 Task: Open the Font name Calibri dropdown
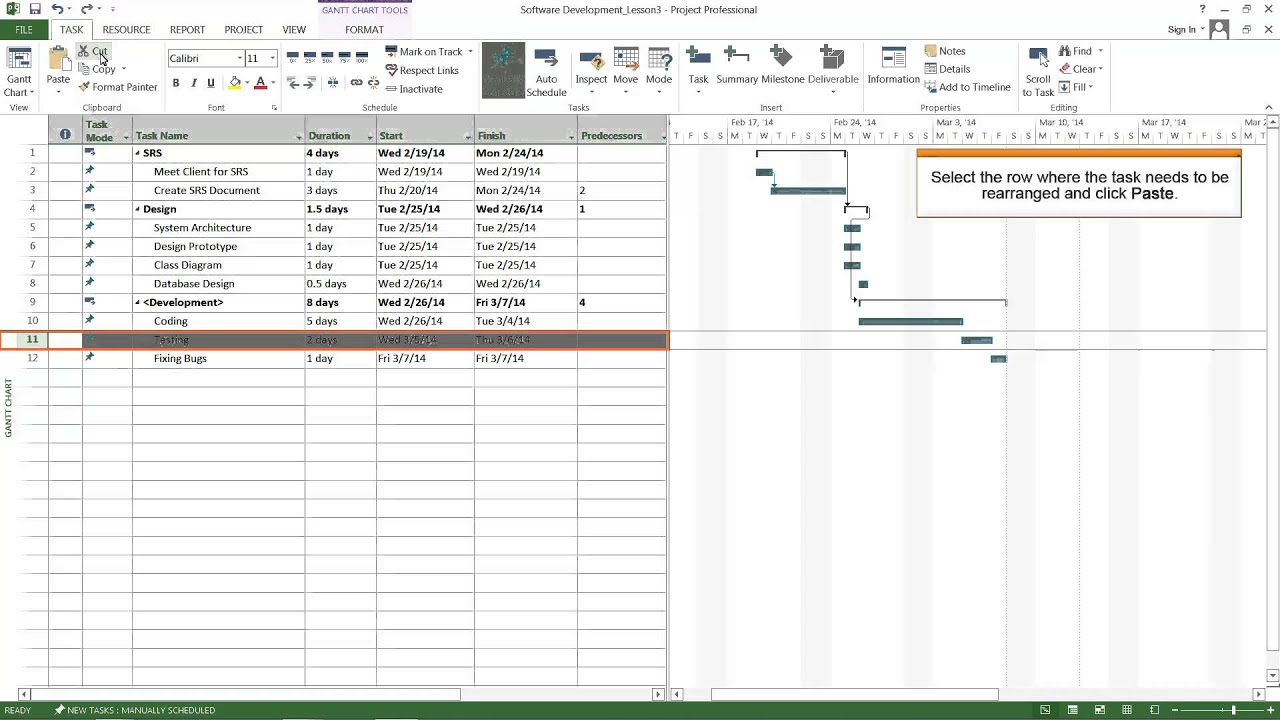[x=240, y=59]
